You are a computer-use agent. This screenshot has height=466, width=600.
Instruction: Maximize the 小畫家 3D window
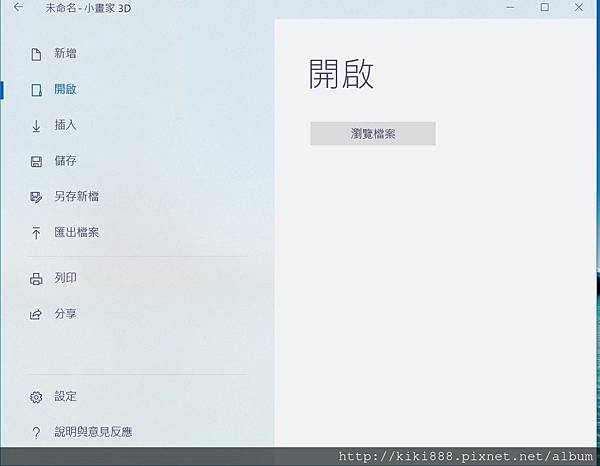tap(545, 7)
